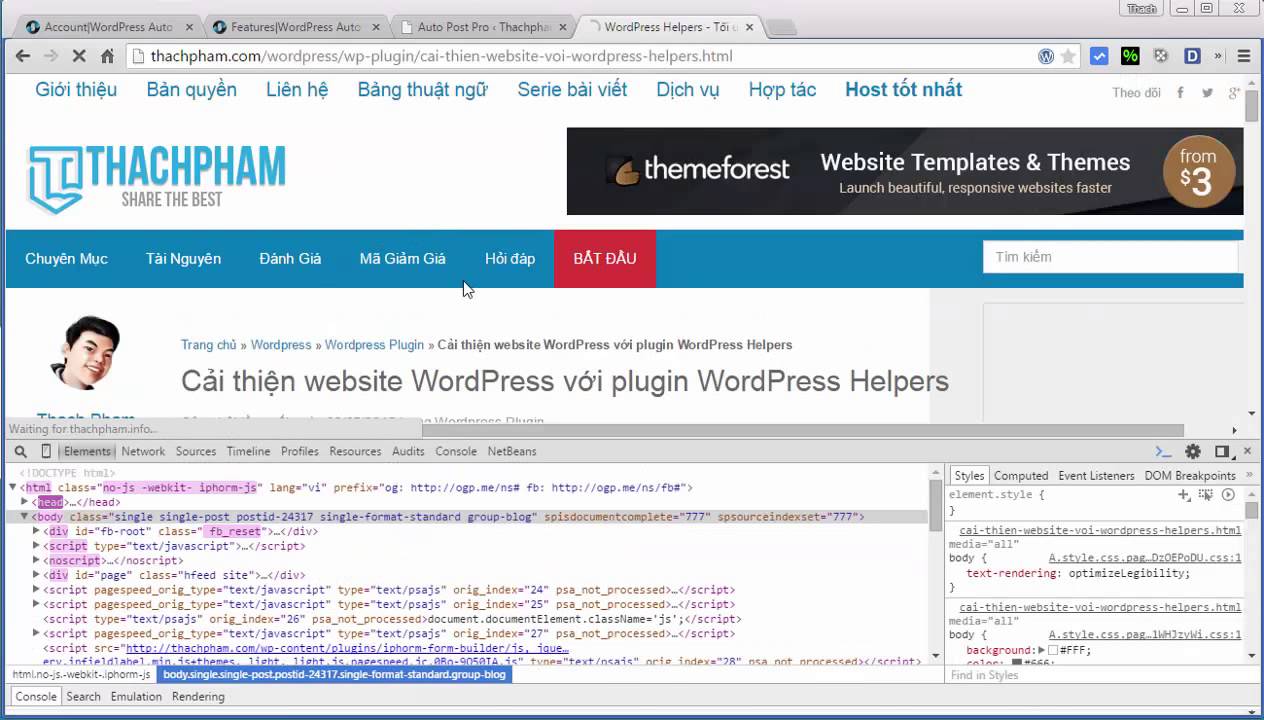Screen dimensions: 1264x720
Task: Collapse the html node in Elements tree
Action: tap(13, 488)
